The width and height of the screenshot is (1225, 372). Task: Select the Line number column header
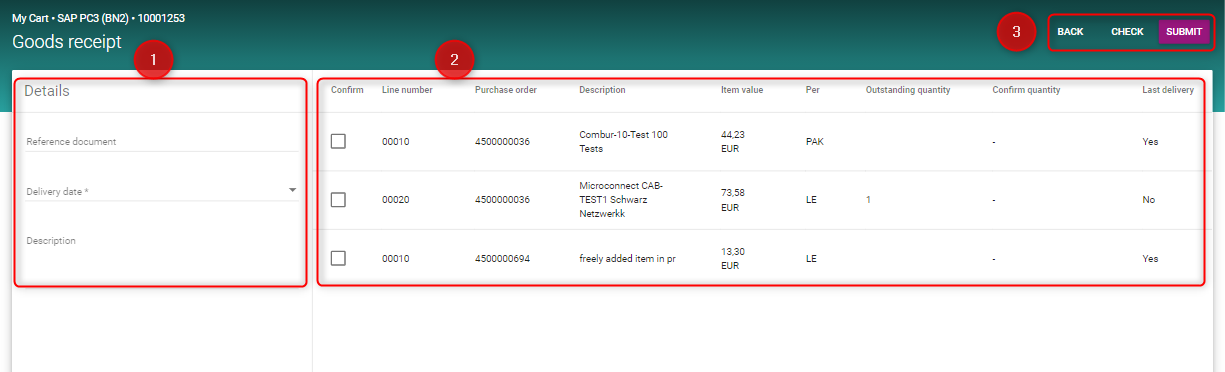click(407, 90)
